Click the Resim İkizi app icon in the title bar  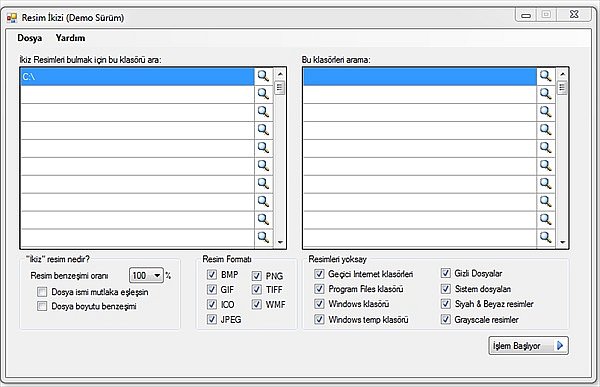pyautogui.click(x=12, y=18)
